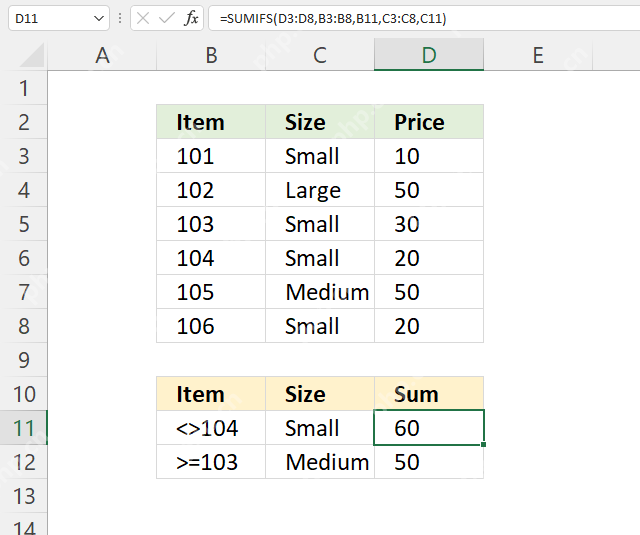640x535 pixels.
Task: Select column D header
Action: pyautogui.click(x=429, y=55)
